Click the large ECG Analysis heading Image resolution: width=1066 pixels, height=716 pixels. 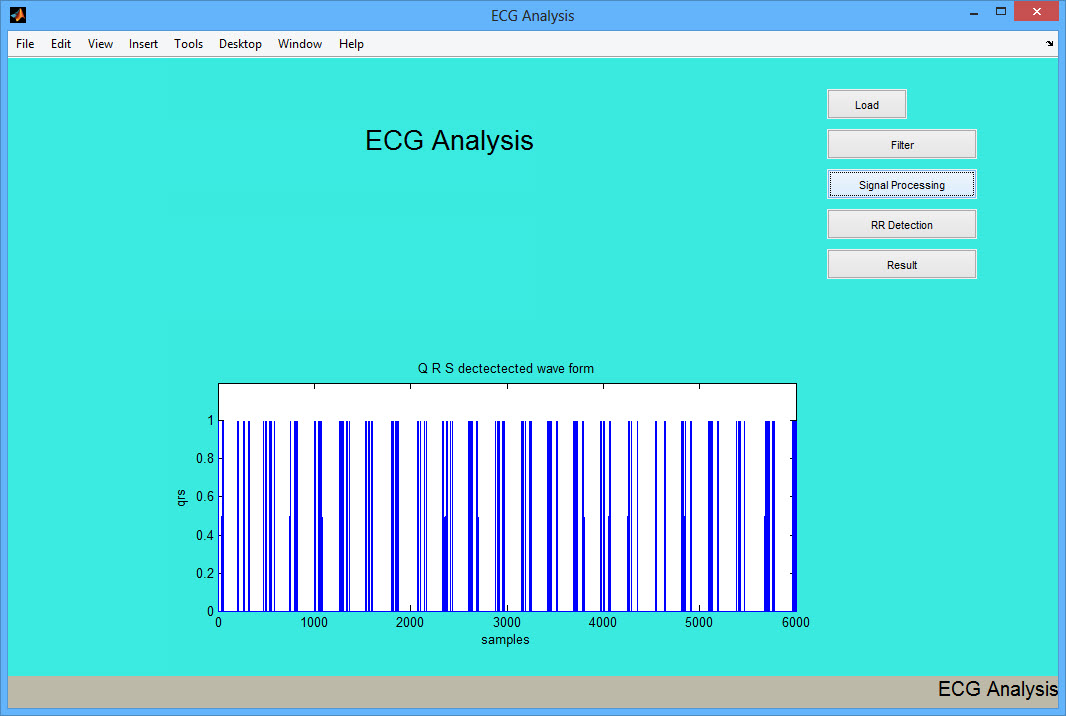click(449, 141)
